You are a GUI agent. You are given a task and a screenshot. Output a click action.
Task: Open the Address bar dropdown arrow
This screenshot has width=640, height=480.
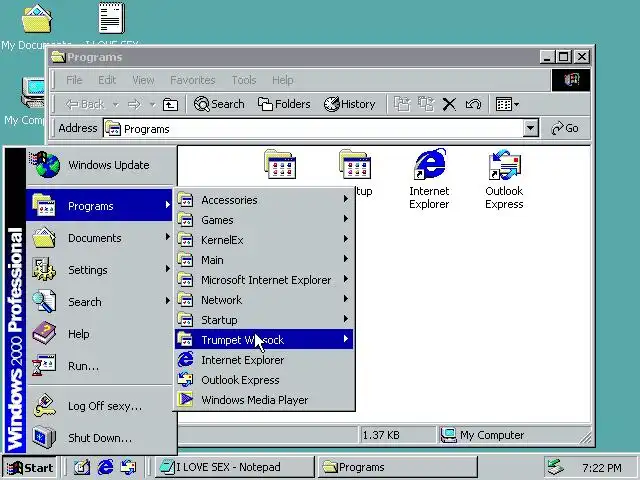[530, 129]
